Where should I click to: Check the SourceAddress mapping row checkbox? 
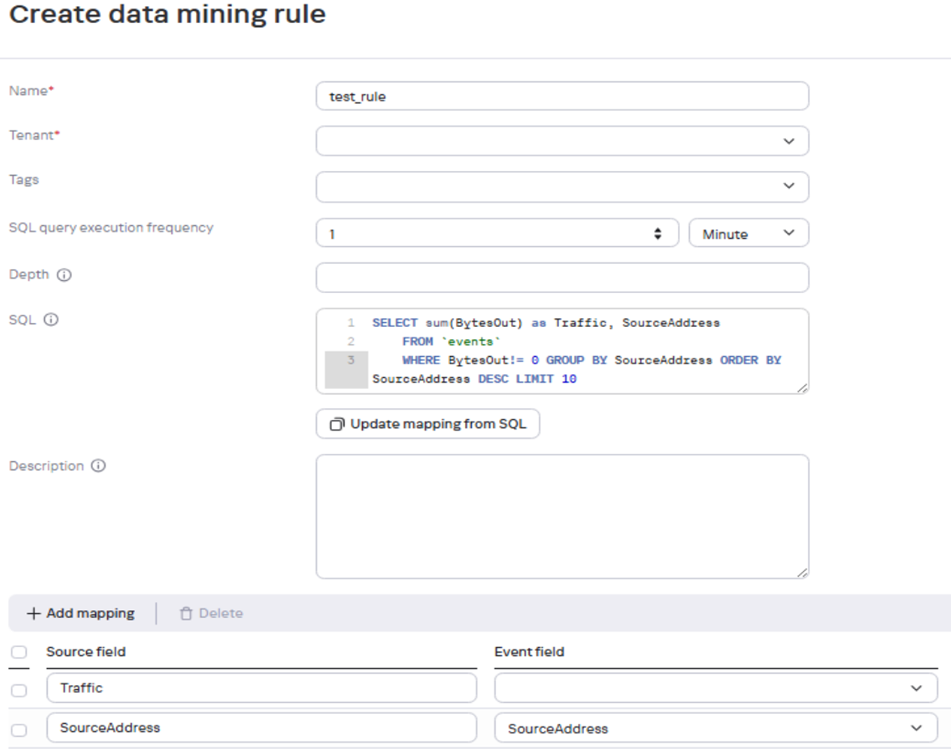click(x=19, y=730)
